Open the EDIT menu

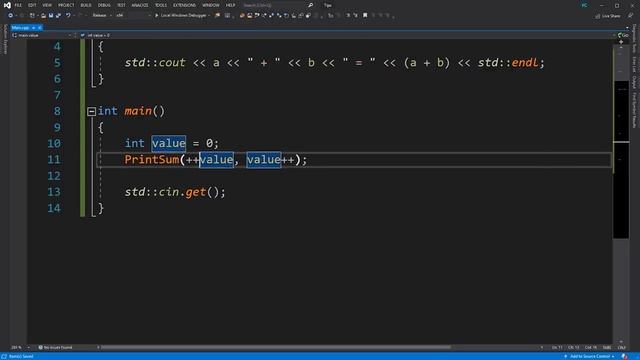32,5
